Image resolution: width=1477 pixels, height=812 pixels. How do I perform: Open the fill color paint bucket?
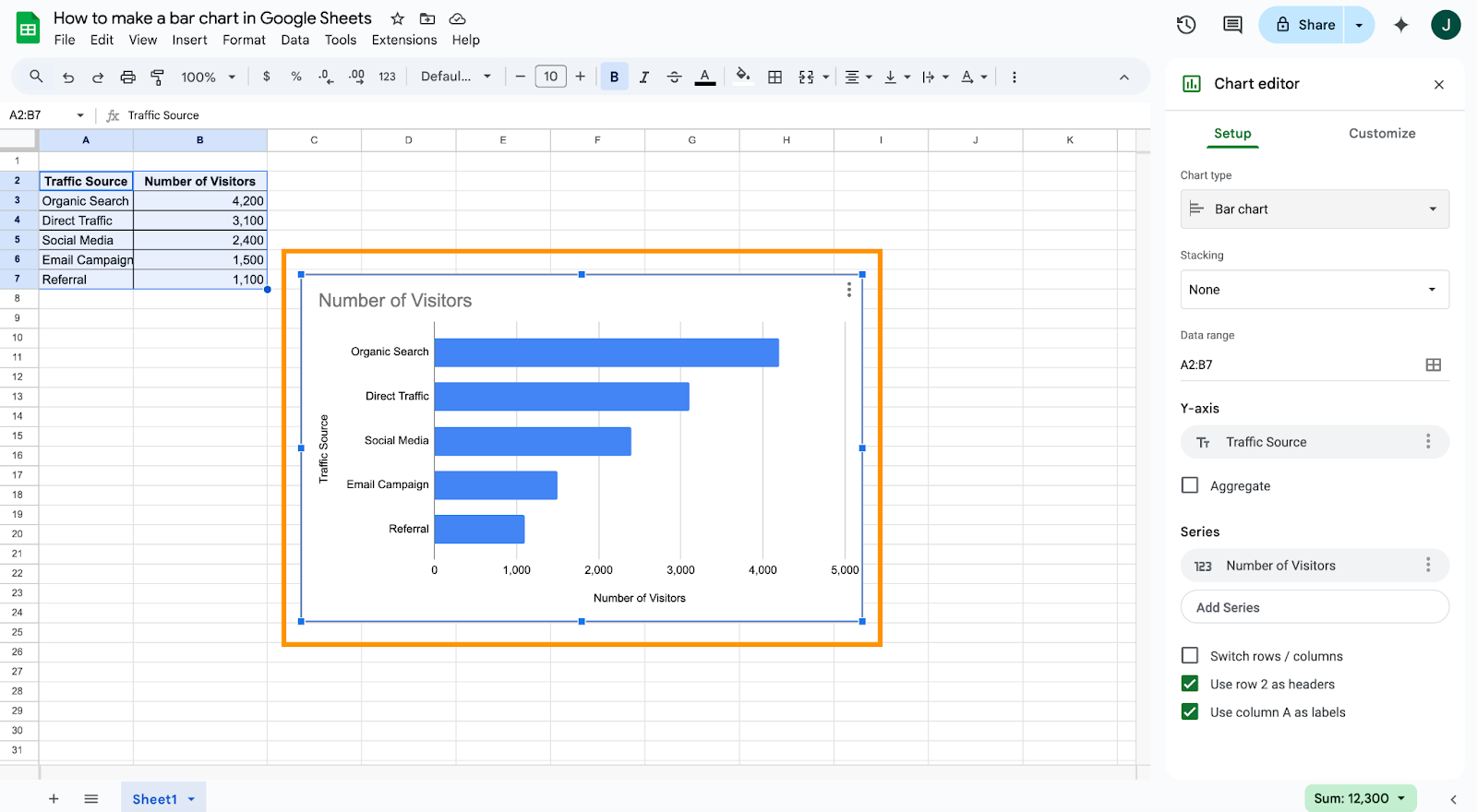(742, 78)
